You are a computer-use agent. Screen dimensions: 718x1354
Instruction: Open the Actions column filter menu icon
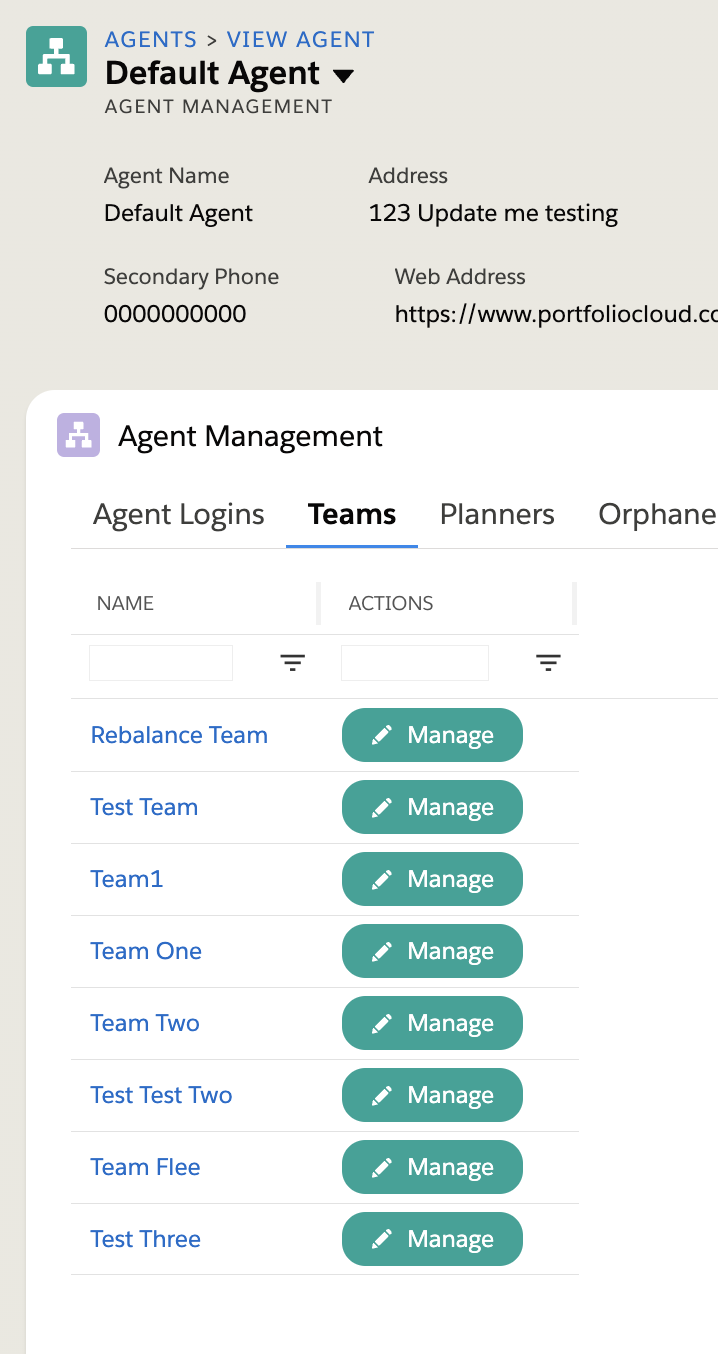tap(548, 663)
